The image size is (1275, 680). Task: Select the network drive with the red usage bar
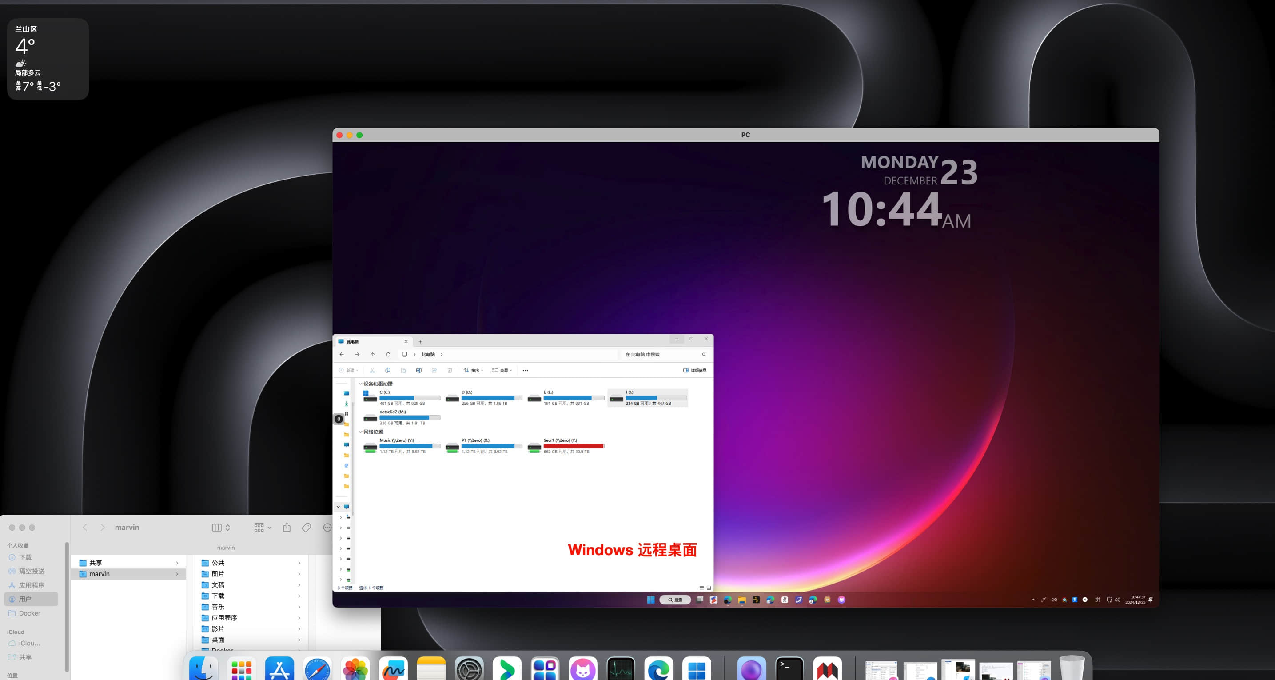coord(566,445)
